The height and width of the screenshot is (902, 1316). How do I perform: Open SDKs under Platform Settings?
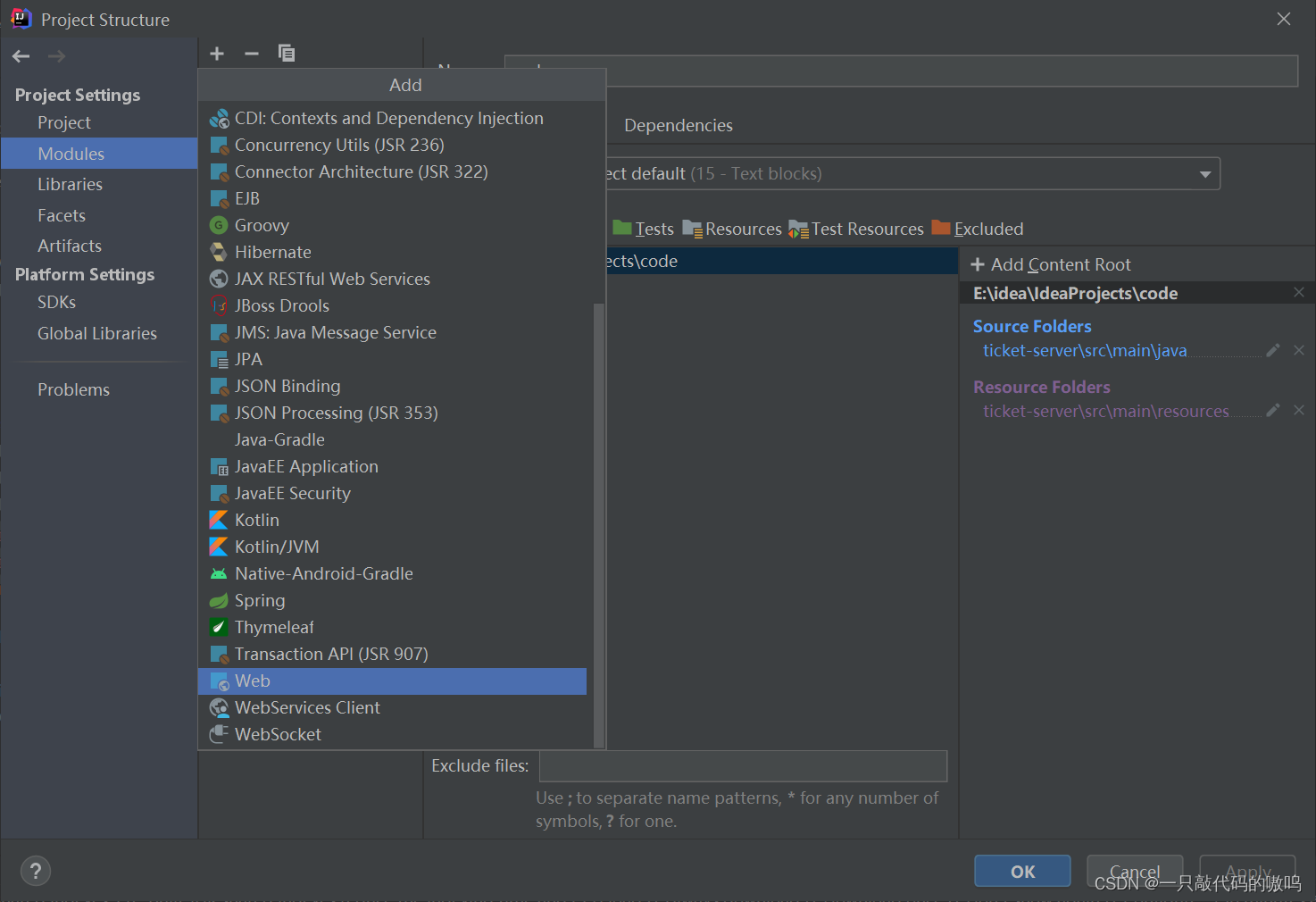click(x=99, y=302)
